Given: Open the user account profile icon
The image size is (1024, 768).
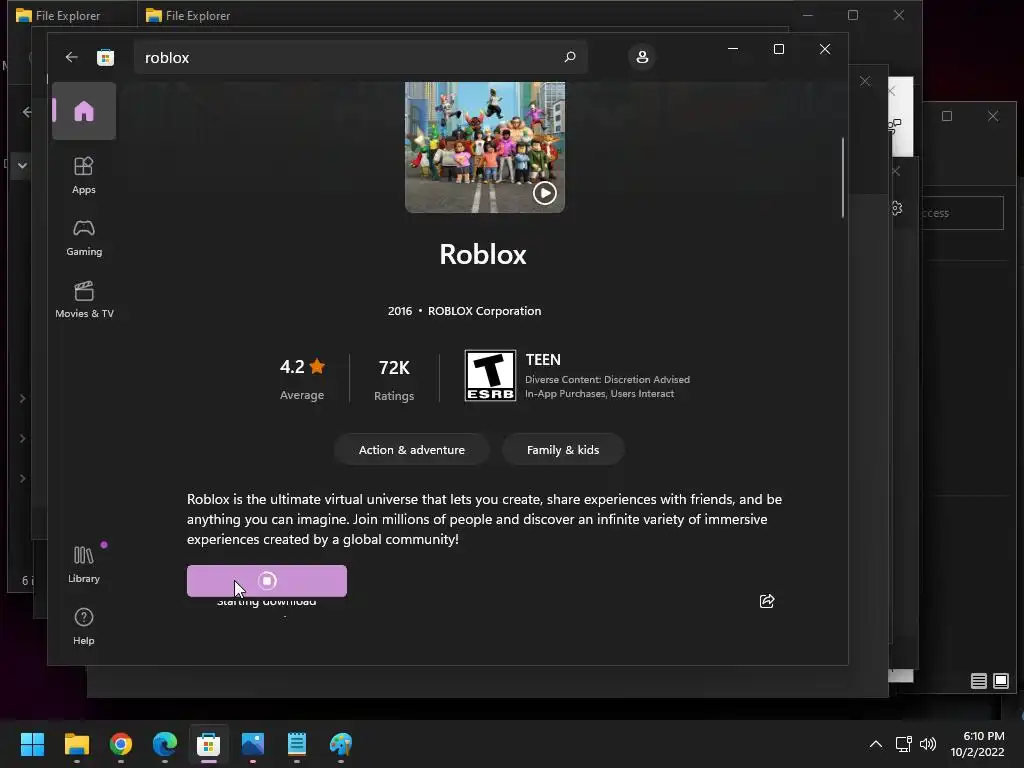Looking at the screenshot, I should coord(642,57).
